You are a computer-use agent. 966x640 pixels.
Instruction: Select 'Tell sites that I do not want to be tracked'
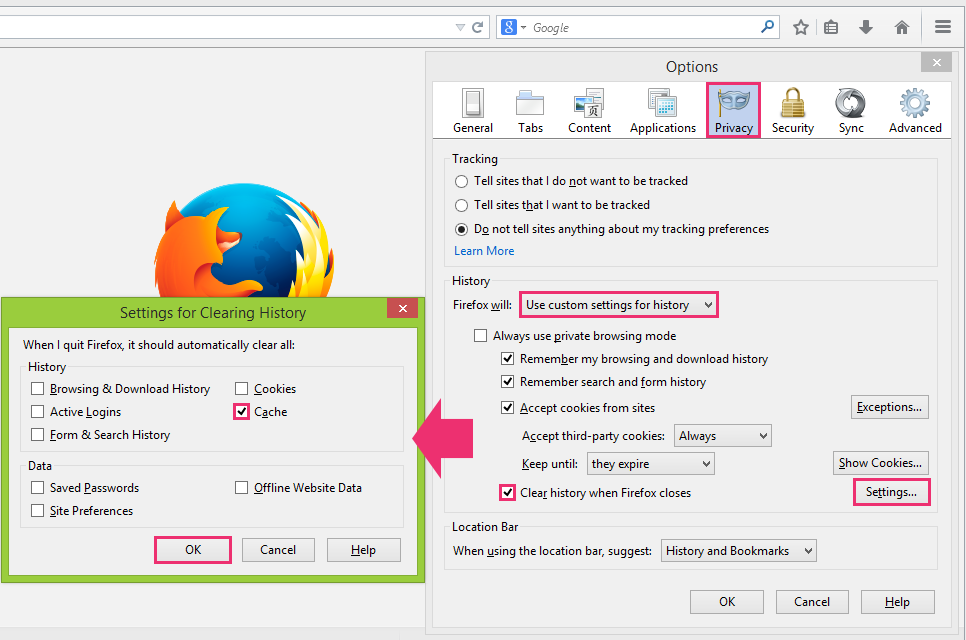point(571,181)
